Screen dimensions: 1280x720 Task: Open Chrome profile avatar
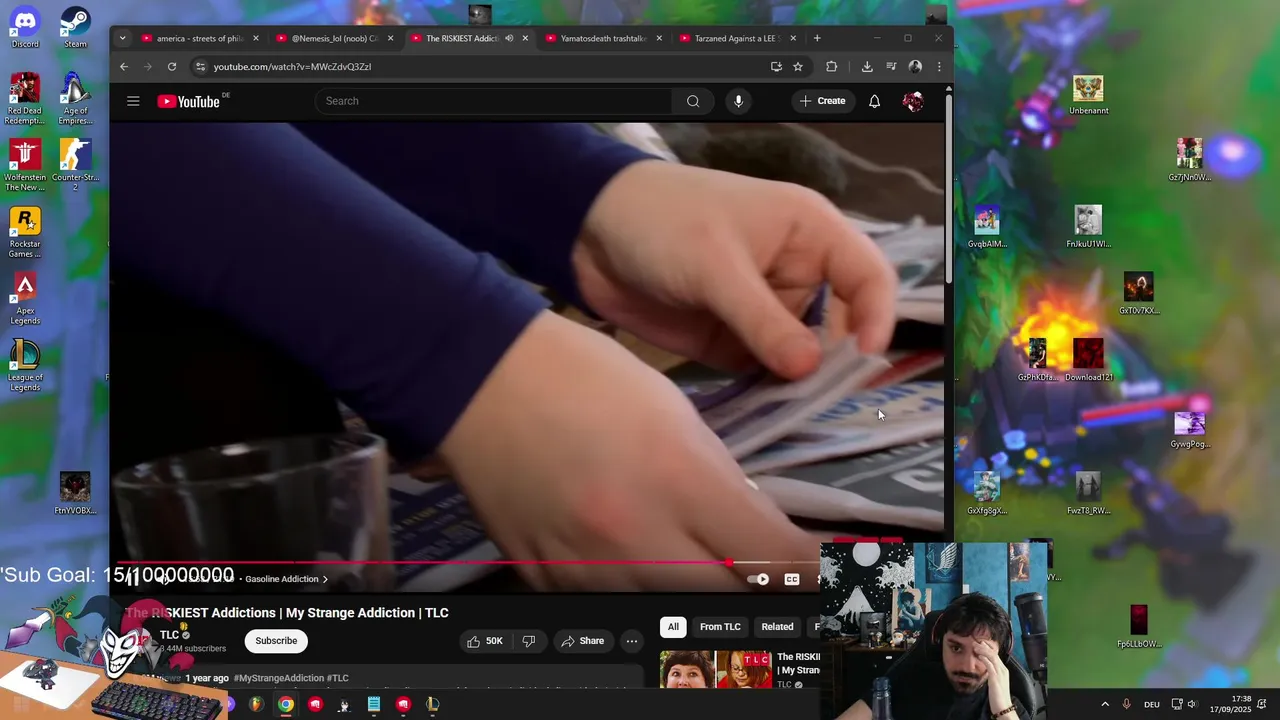915,67
